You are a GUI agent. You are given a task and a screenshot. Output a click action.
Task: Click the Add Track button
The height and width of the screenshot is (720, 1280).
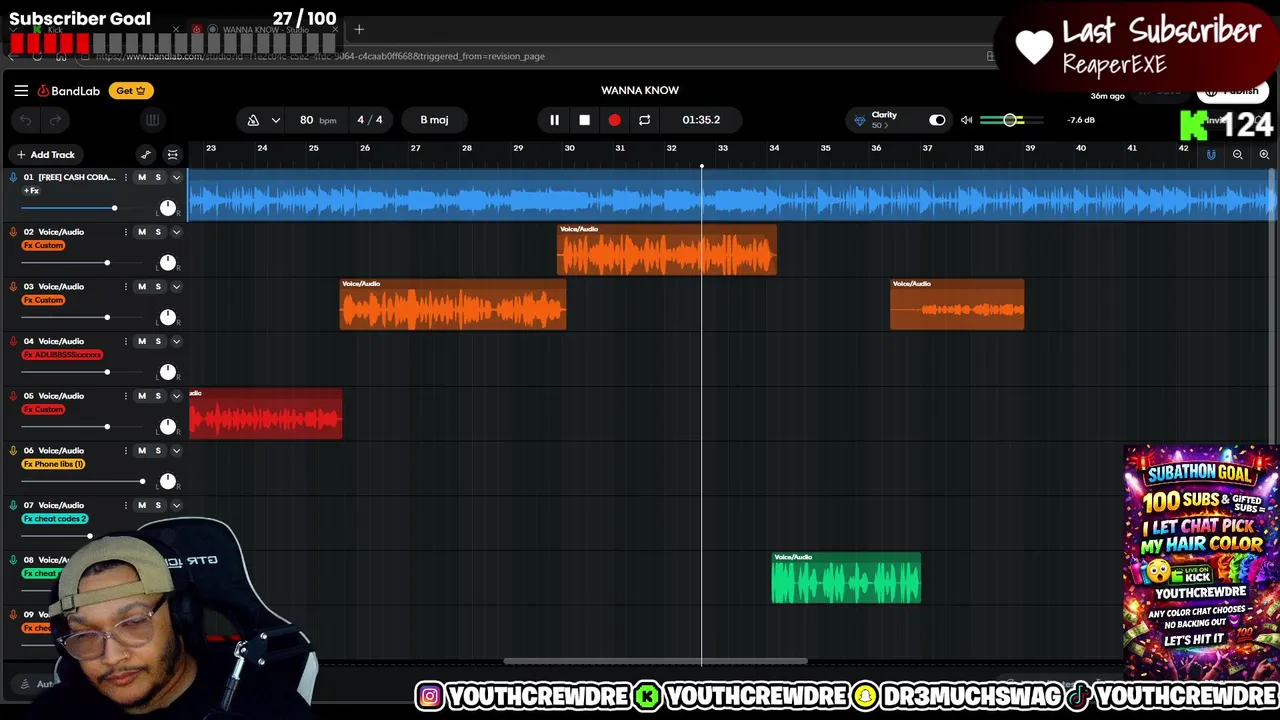pyautogui.click(x=45, y=154)
